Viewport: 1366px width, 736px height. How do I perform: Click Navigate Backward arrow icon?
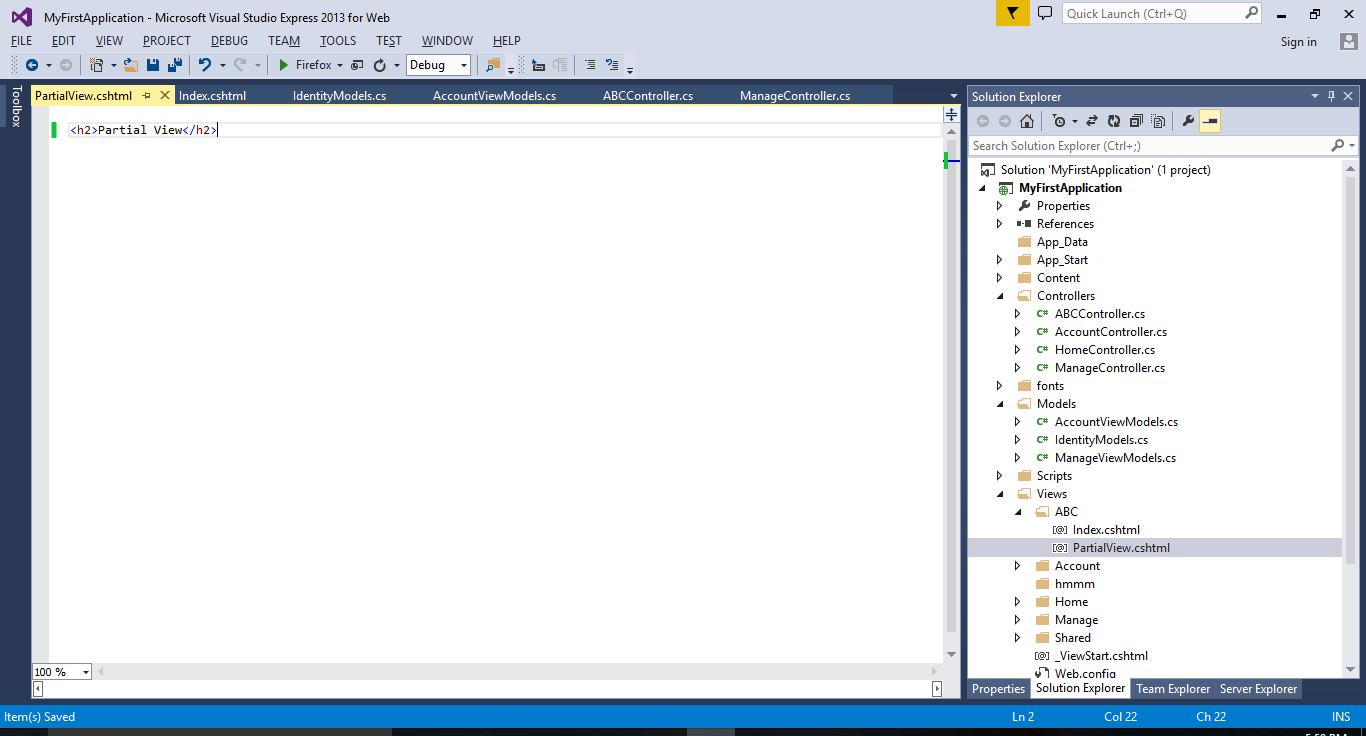coord(33,65)
